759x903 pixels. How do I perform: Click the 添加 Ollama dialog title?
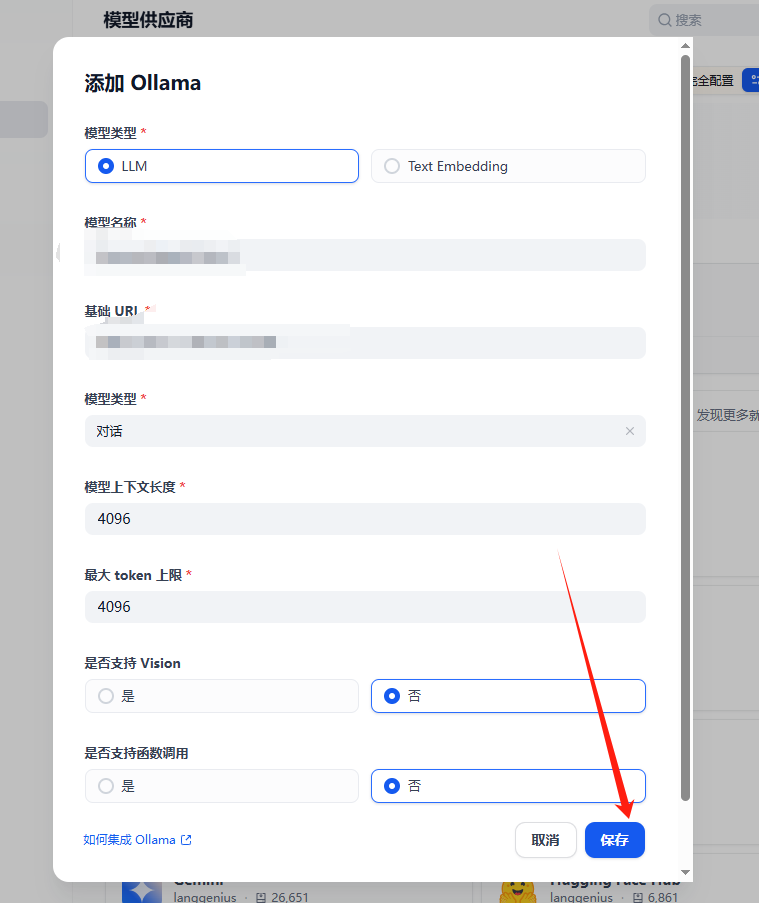tap(143, 83)
